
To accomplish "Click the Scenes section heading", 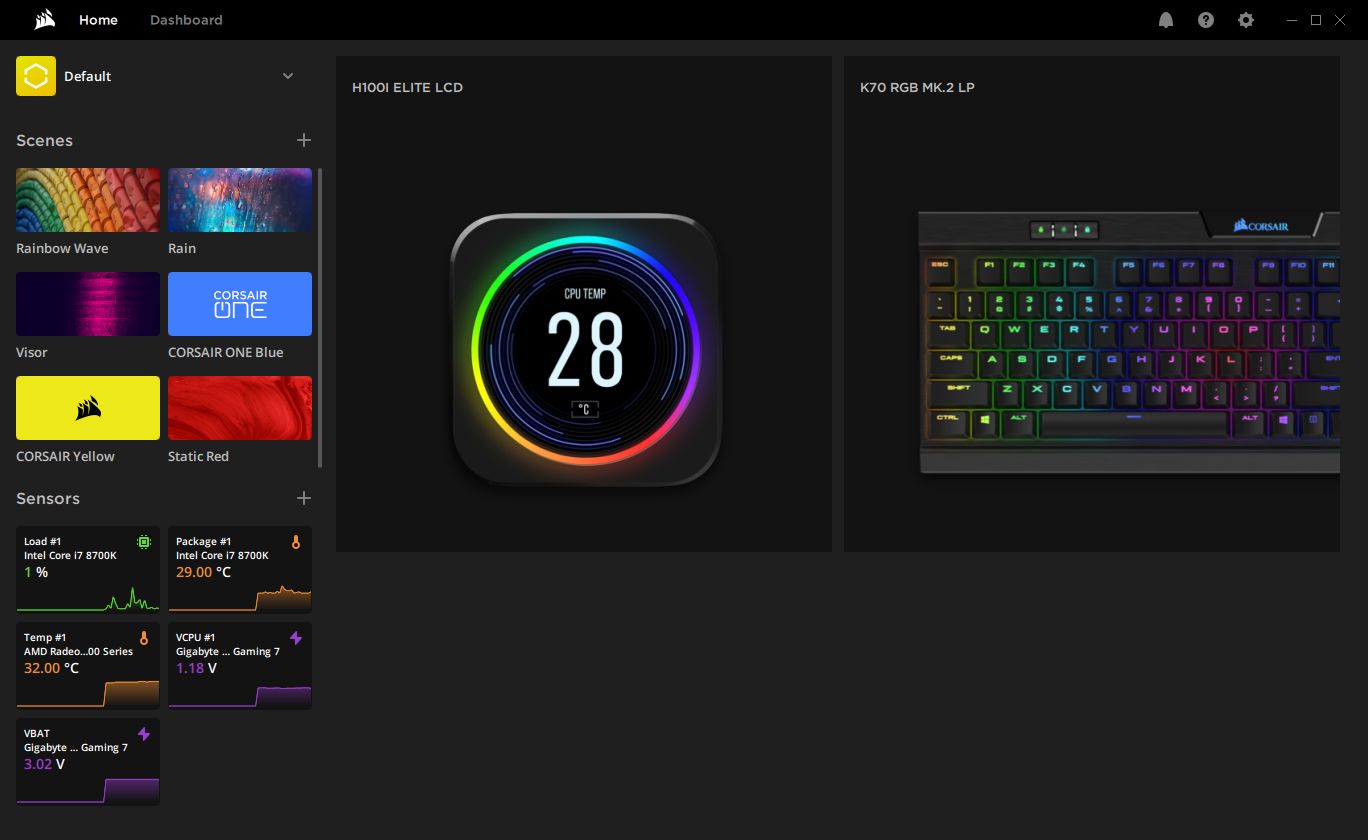I will point(44,140).
